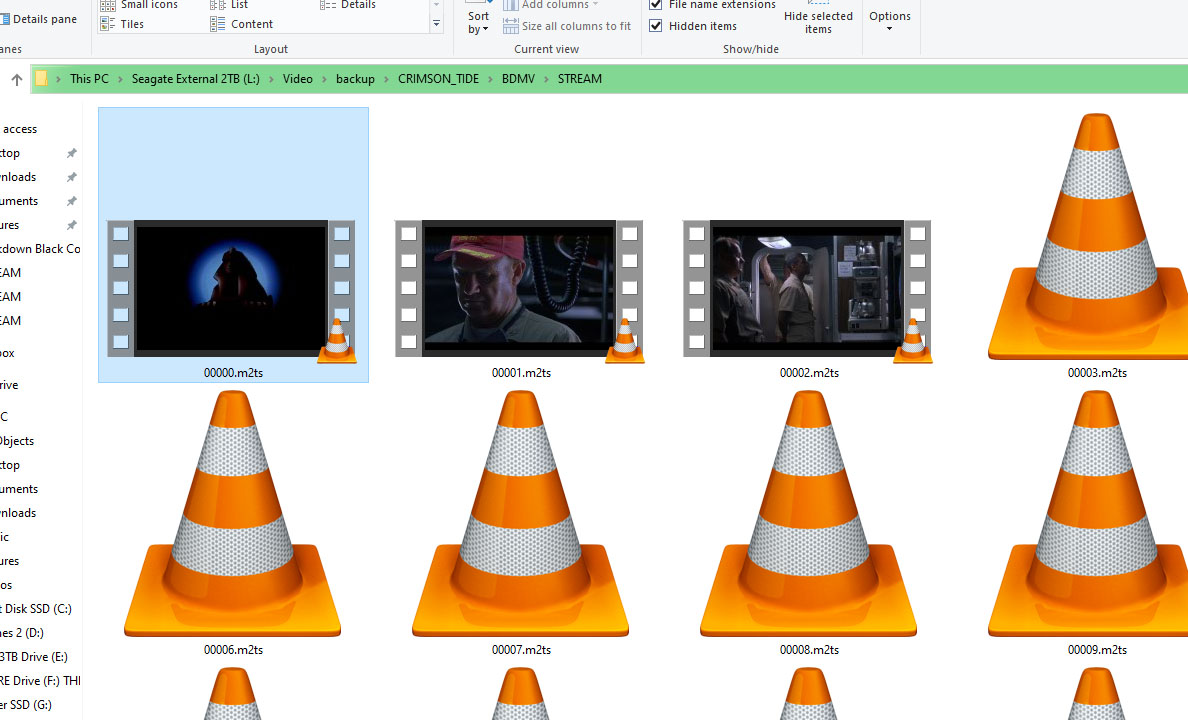1188x720 pixels.
Task: Click the 00003.m2ts file name label
Action: pos(1097,373)
